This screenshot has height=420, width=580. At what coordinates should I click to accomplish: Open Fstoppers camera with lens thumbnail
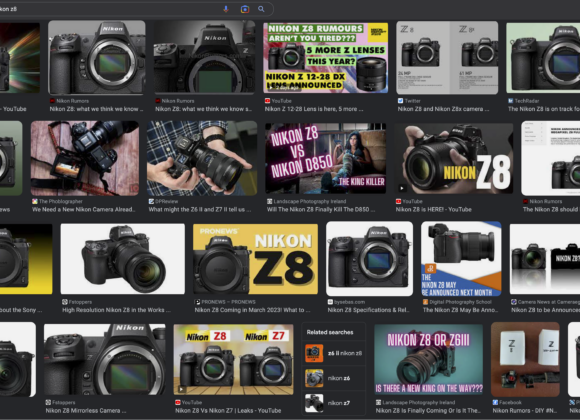(123, 259)
